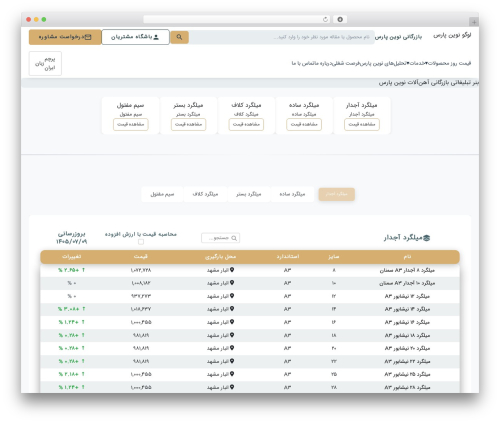Viewport: 500px width, 423px height.
Task: Click location pin in میلگرد ۲۰ نیشابور row
Action: pyautogui.click(x=232, y=348)
